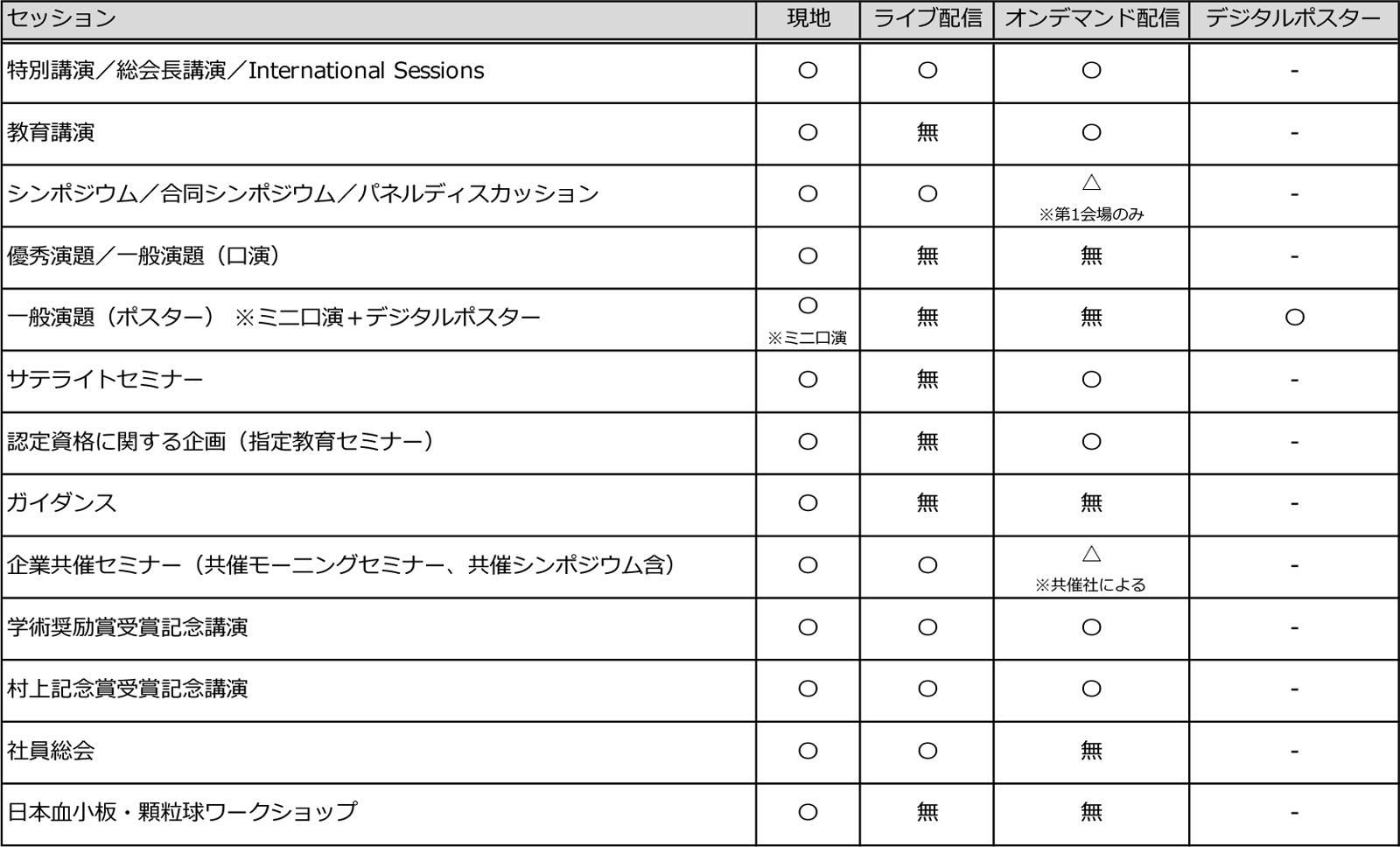Screen dimensions: 1400x847
Task: Click the ライブ配信 circle for 社員総会
Action: click(927, 751)
